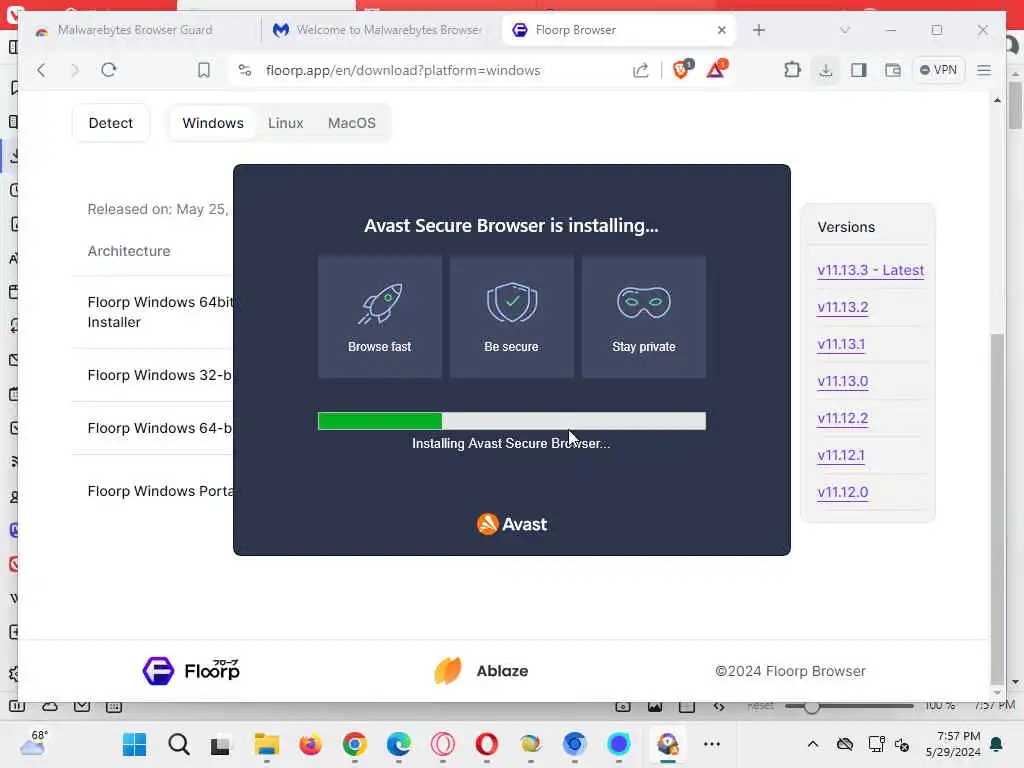Reload the Floorp download page
1024x768 pixels.
point(109,70)
